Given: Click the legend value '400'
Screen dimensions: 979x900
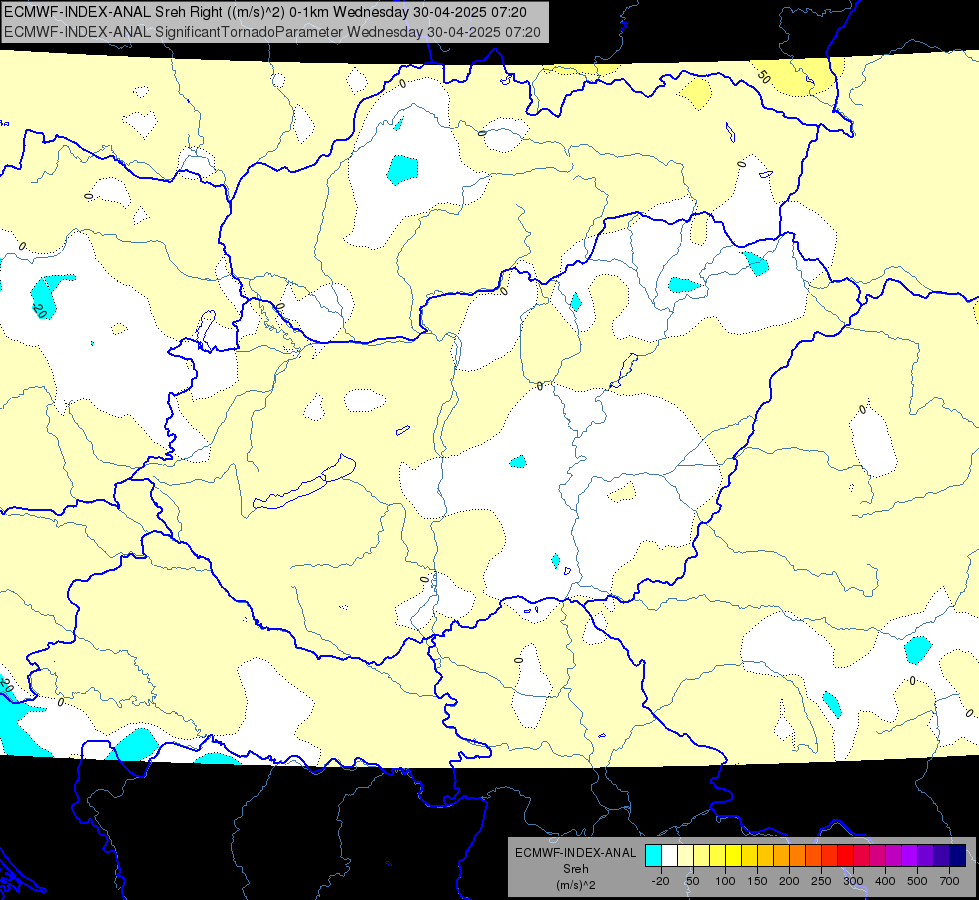Looking at the screenshot, I should click(x=885, y=881).
